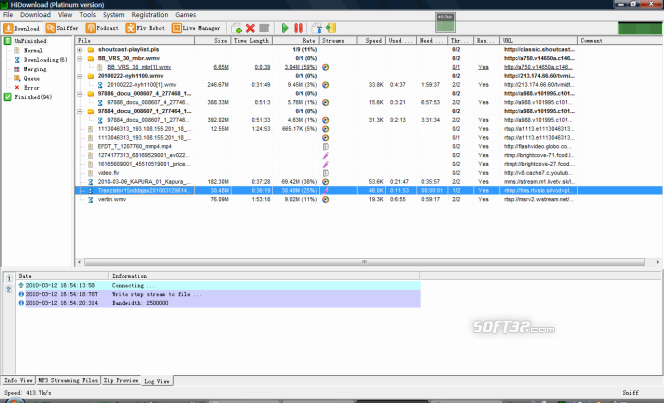Click the right scroll arrow of file list
Image resolution: width=664 pixels, height=403 pixels.
pyautogui.click(x=657, y=262)
